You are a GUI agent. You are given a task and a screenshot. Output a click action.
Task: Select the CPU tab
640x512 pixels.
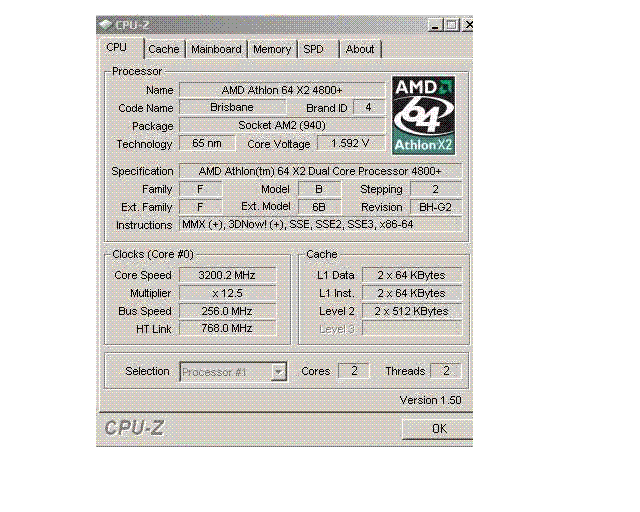tap(121, 48)
